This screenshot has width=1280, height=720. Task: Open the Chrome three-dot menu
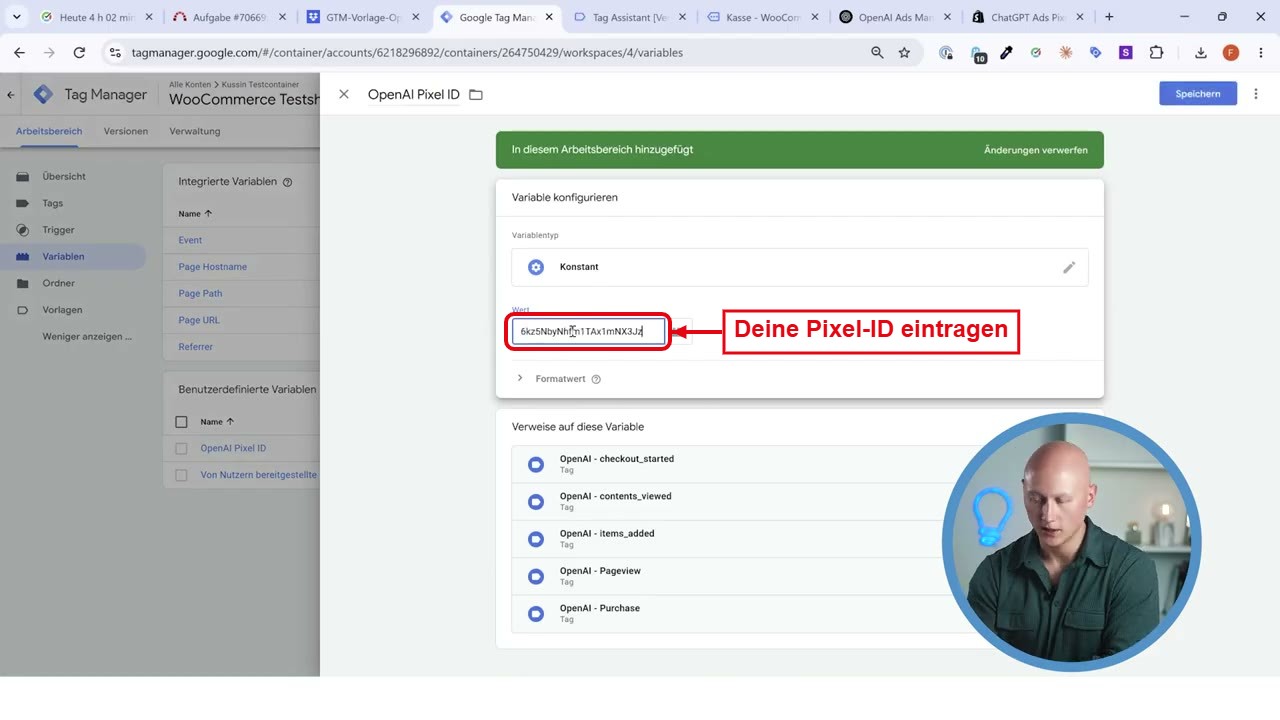(x=1259, y=53)
